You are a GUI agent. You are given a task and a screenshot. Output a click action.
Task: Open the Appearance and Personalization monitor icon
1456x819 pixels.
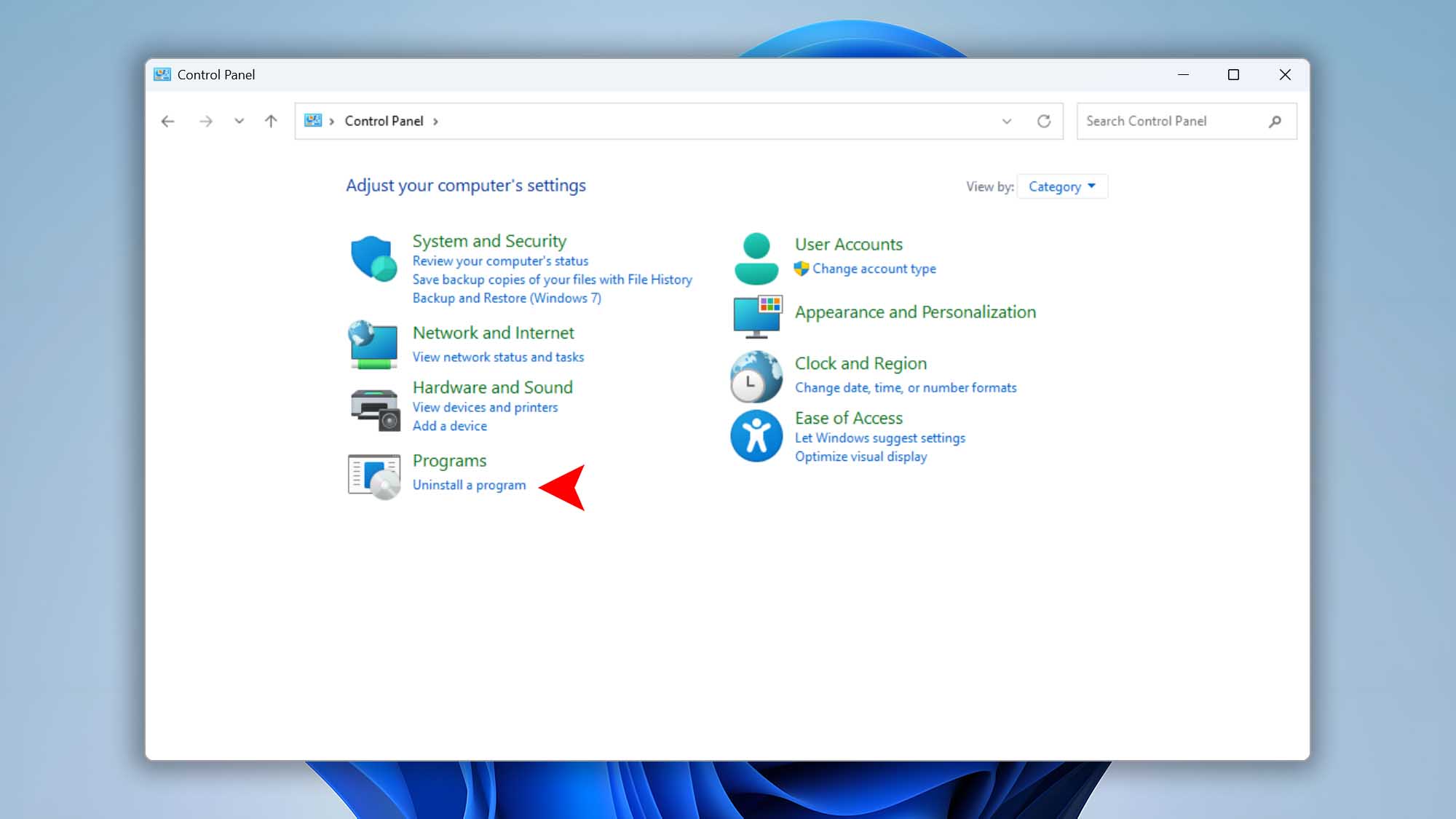[757, 317]
